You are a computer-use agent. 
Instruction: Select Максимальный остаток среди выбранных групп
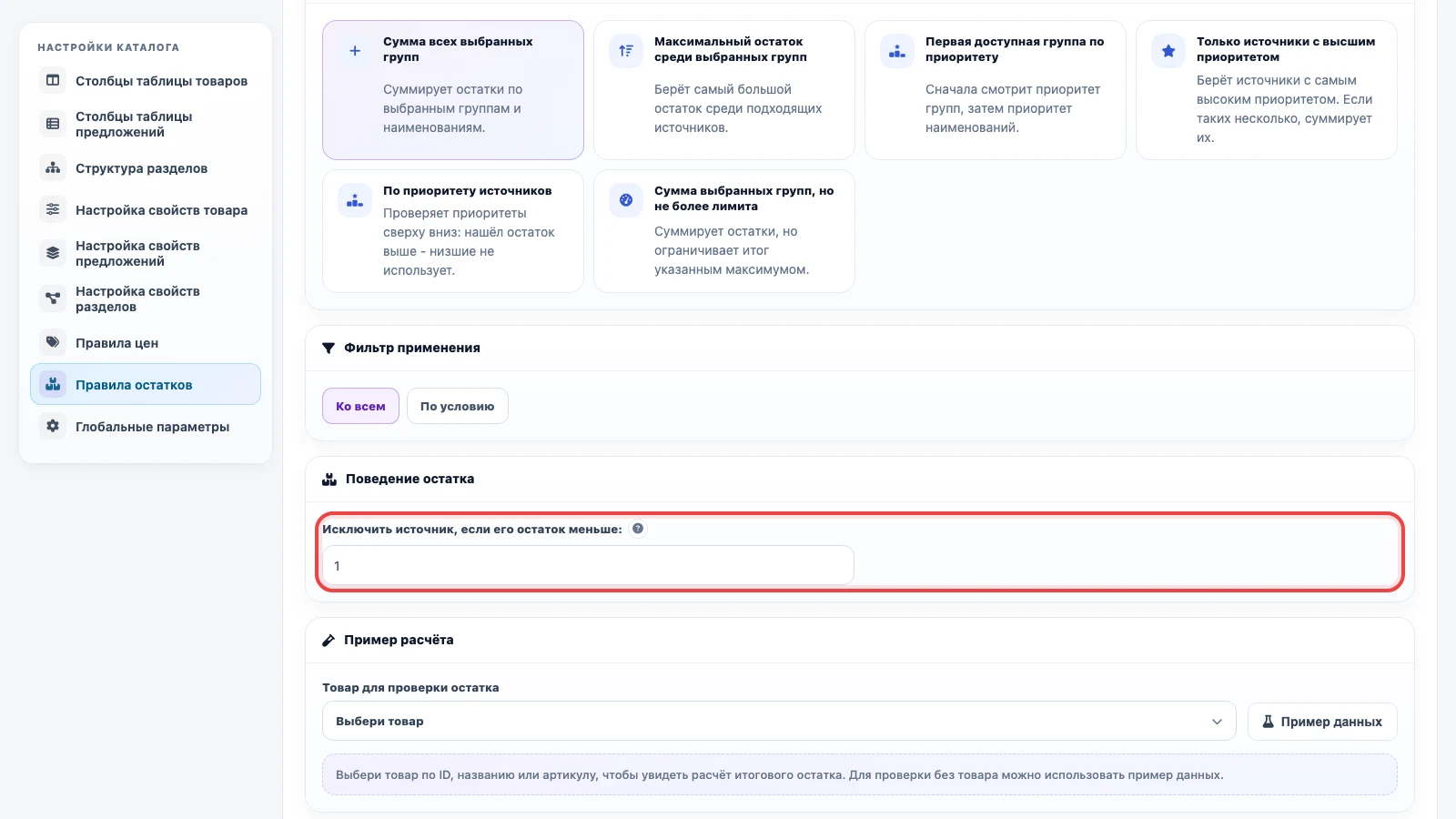click(724, 90)
